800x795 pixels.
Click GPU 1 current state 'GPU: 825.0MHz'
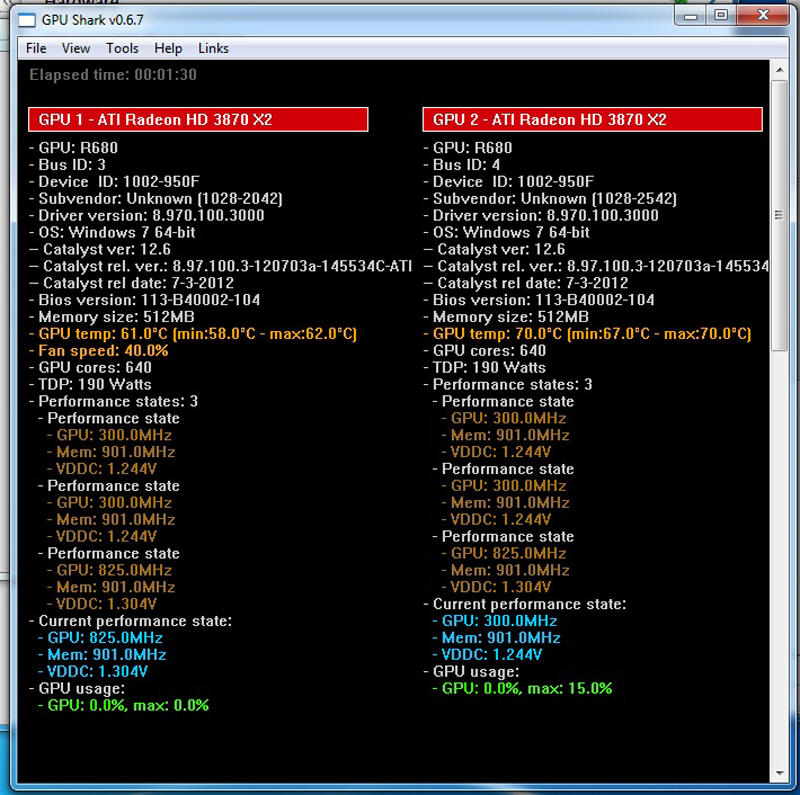pos(101,638)
